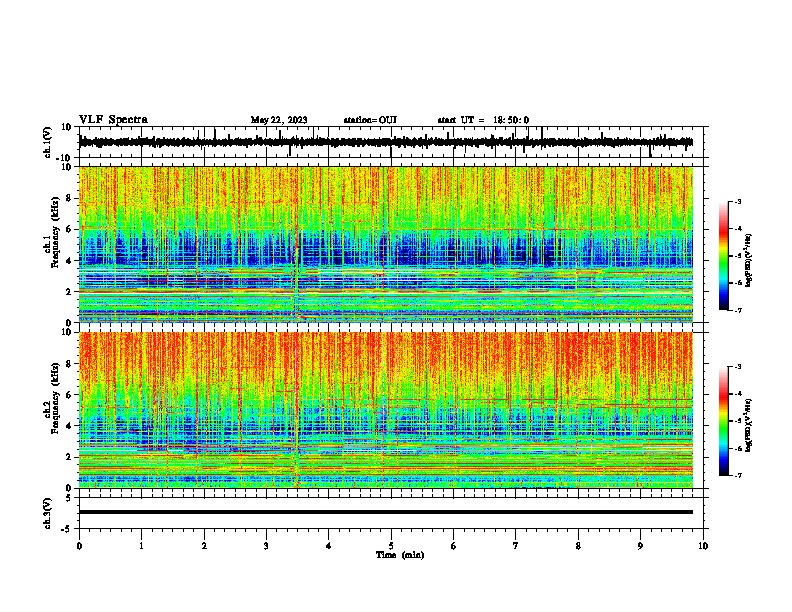This screenshot has height=612, width=792.
Task: Click the 2 kHz tick label on ch.2 spectrogram
Action: 69,457
